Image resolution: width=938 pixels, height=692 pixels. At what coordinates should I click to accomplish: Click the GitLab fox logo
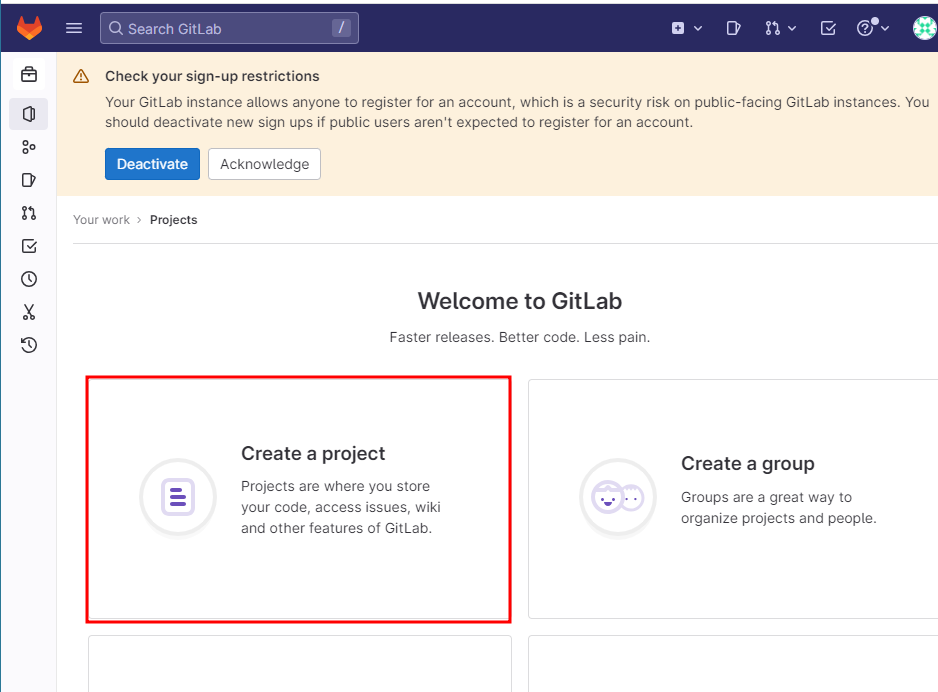(29, 28)
